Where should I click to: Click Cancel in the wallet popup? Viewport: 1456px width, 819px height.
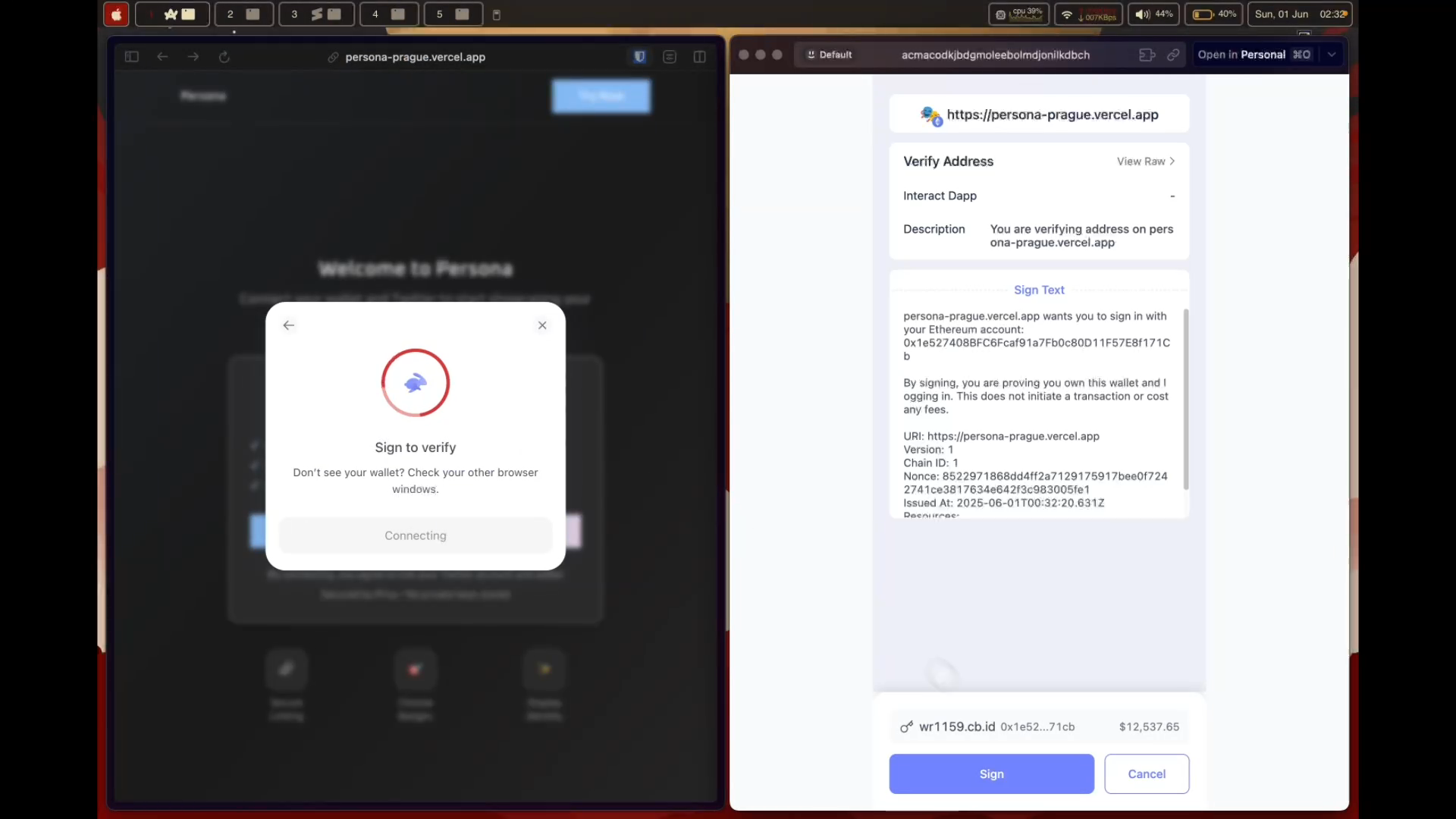pyautogui.click(x=1147, y=773)
